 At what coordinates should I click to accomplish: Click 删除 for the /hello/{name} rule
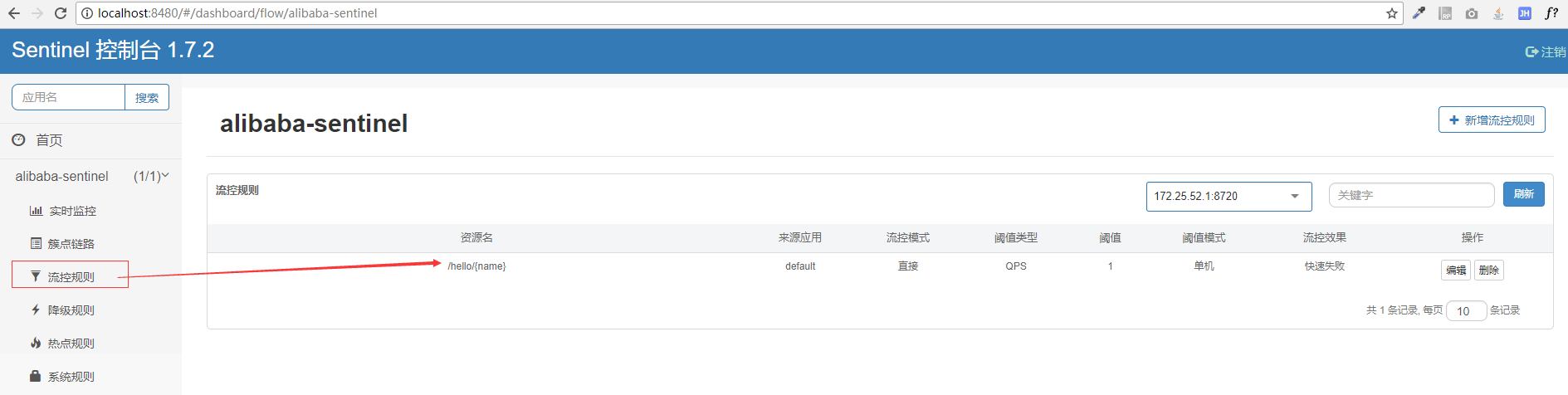[x=1489, y=270]
